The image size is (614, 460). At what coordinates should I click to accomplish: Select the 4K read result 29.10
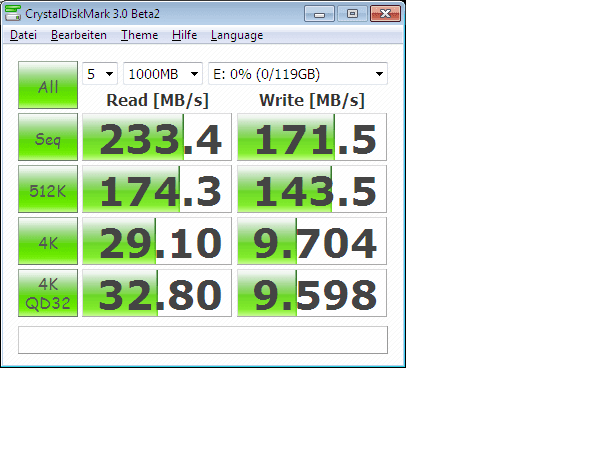click(x=157, y=241)
